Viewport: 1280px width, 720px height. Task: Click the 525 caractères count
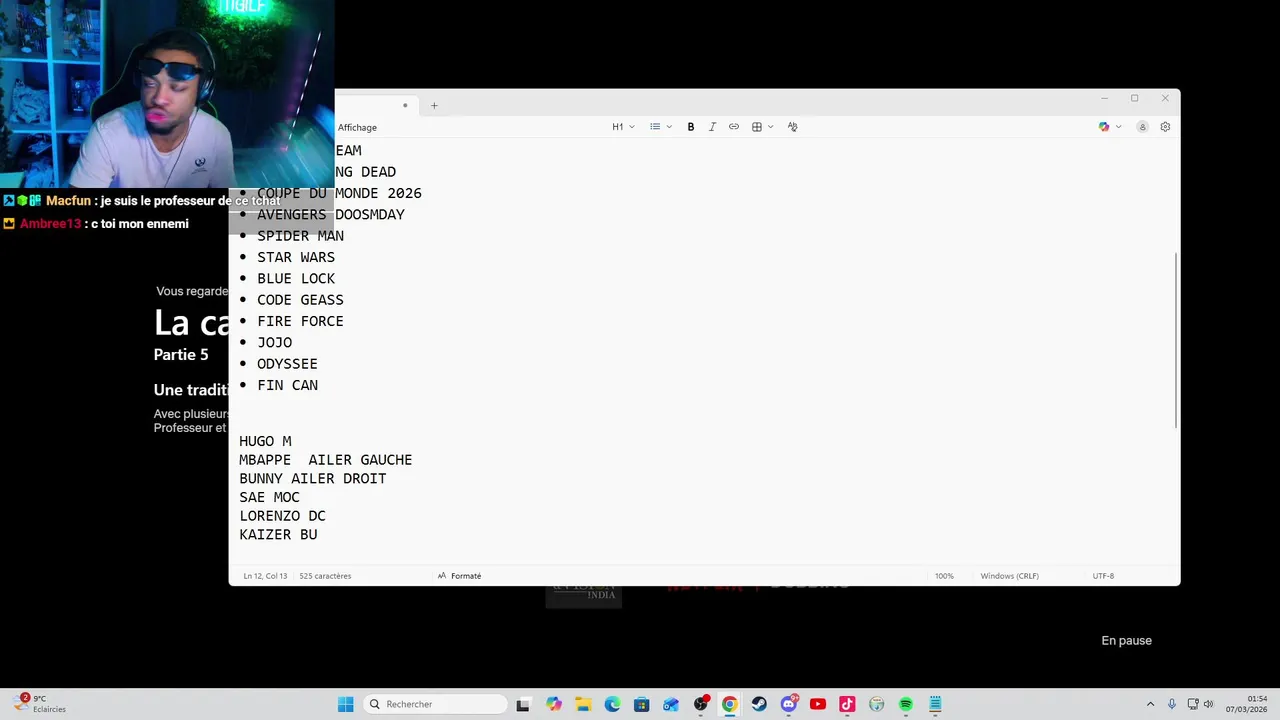[325, 576]
